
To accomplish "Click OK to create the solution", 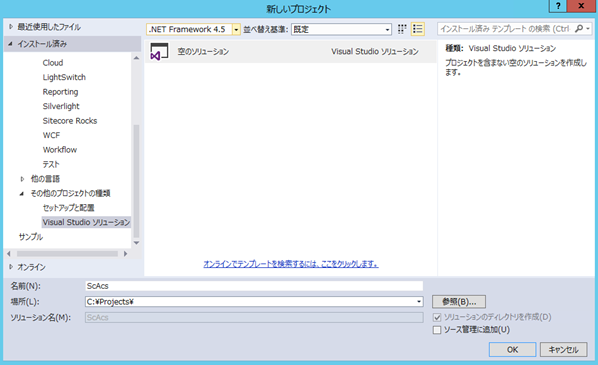I will 512,349.
